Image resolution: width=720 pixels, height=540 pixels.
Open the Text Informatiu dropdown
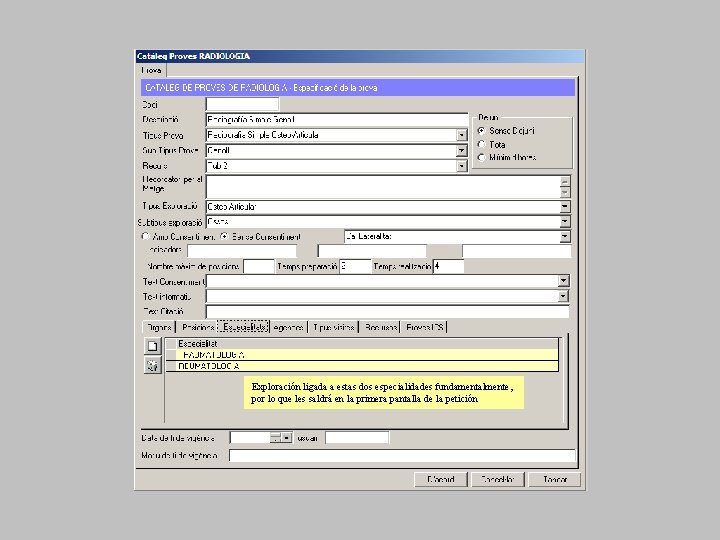[563, 296]
